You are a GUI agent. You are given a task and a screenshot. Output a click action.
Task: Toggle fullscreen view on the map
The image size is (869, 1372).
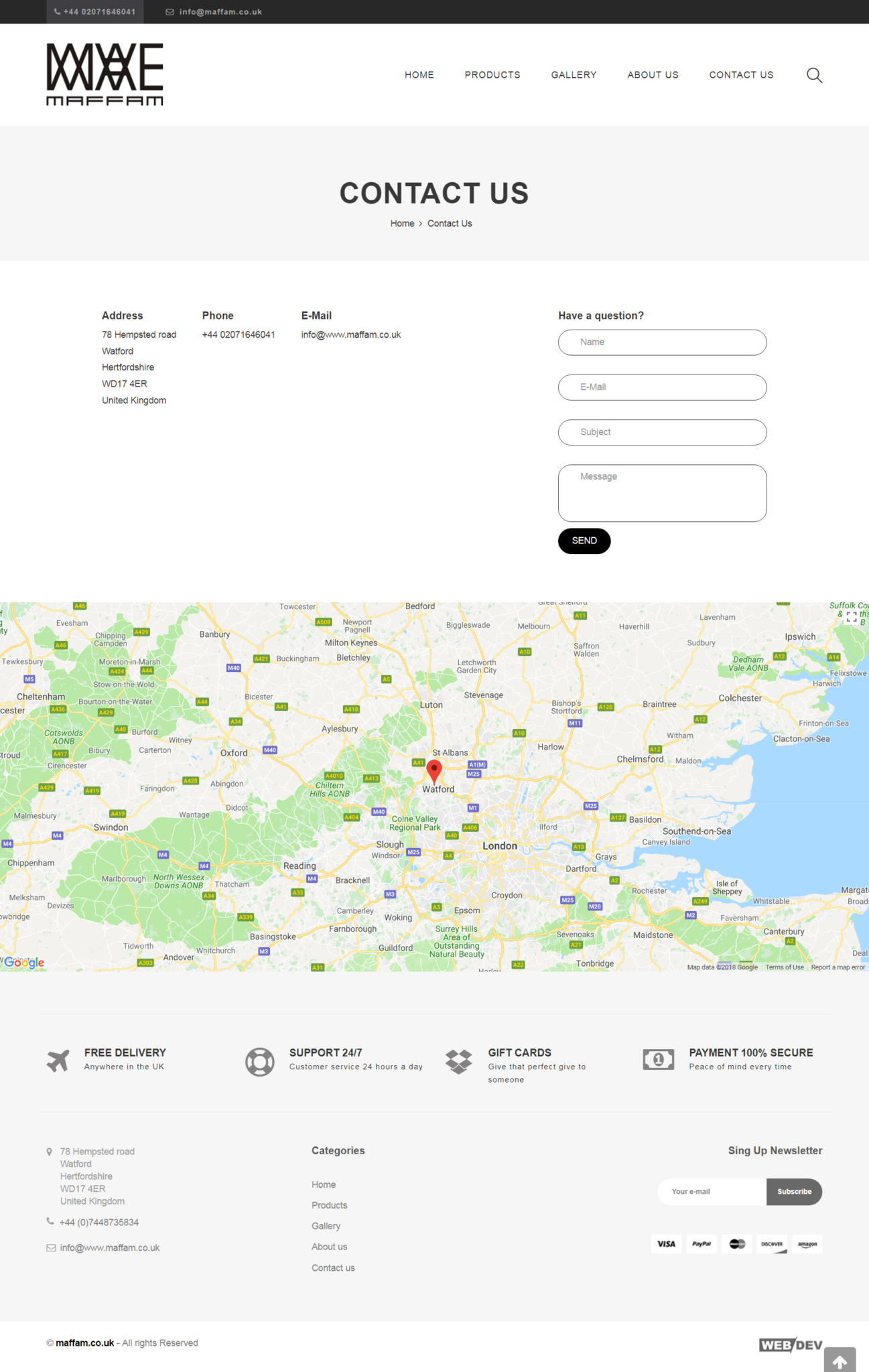pos(852,618)
